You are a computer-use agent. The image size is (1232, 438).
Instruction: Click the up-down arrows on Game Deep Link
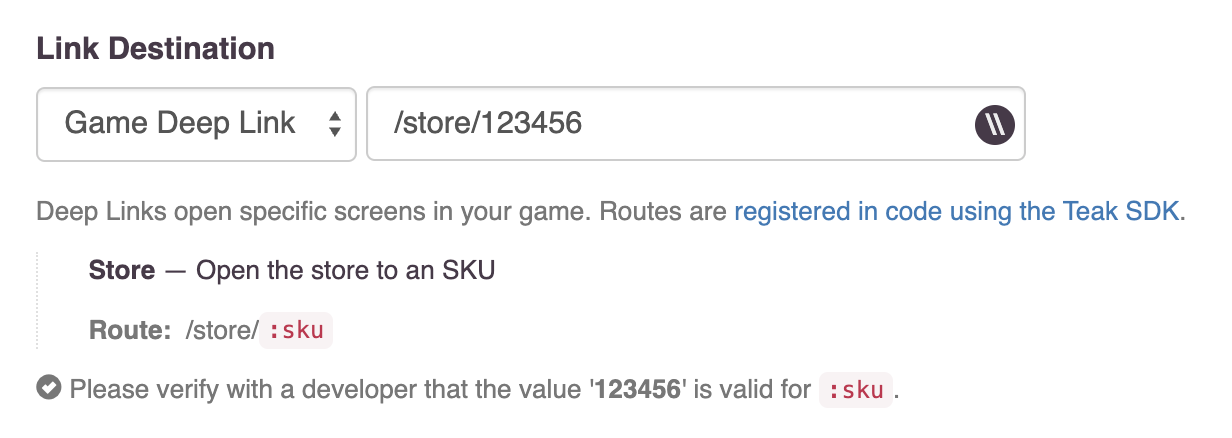click(x=335, y=124)
